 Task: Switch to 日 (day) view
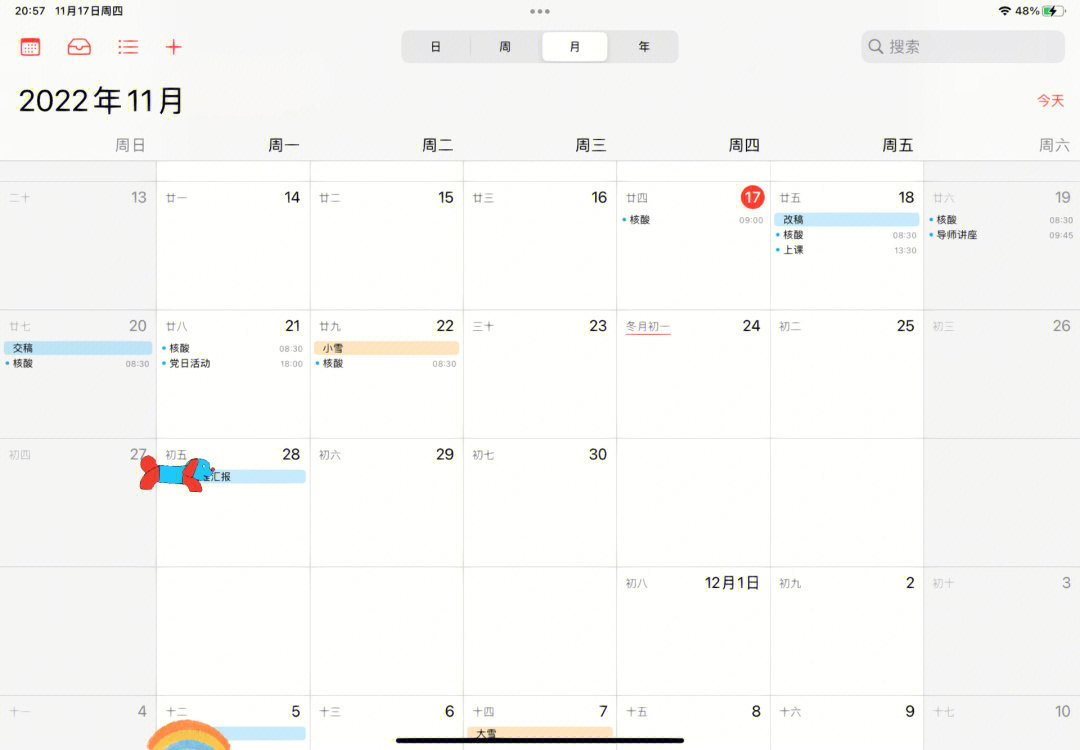click(x=436, y=47)
